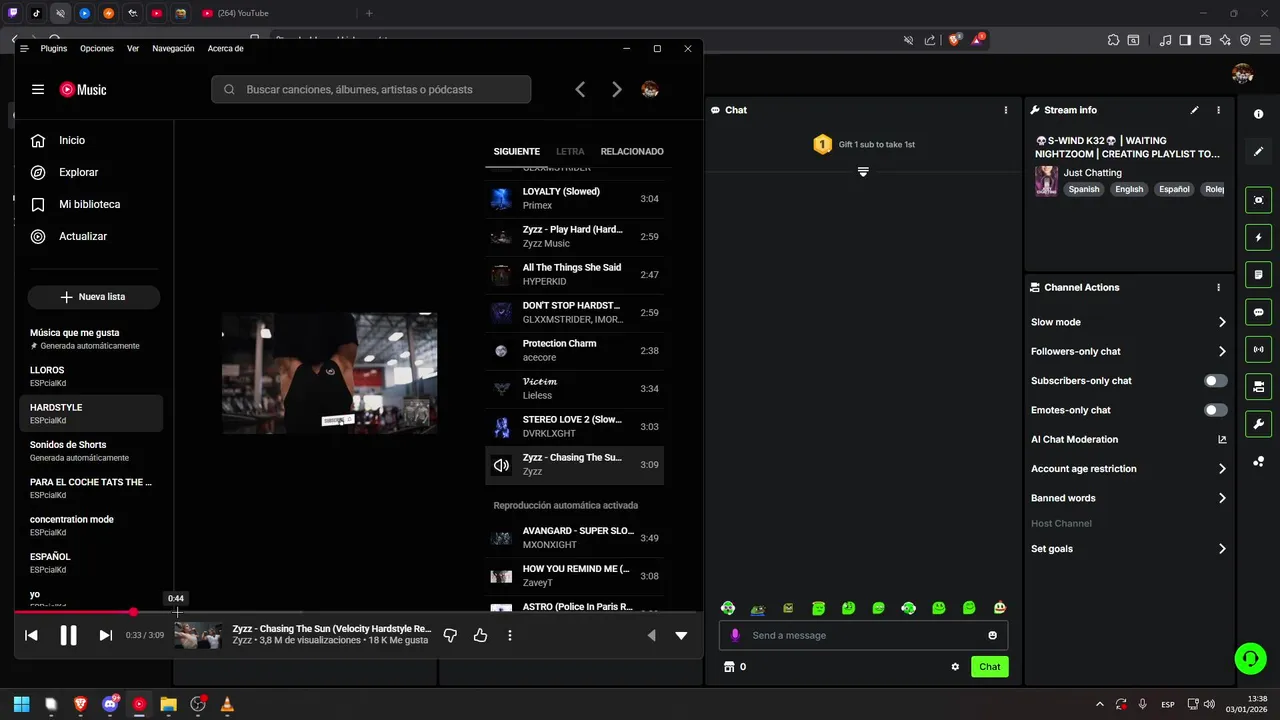Edit Stream info with pencil icon
The height and width of the screenshot is (720, 1280).
point(1194,110)
